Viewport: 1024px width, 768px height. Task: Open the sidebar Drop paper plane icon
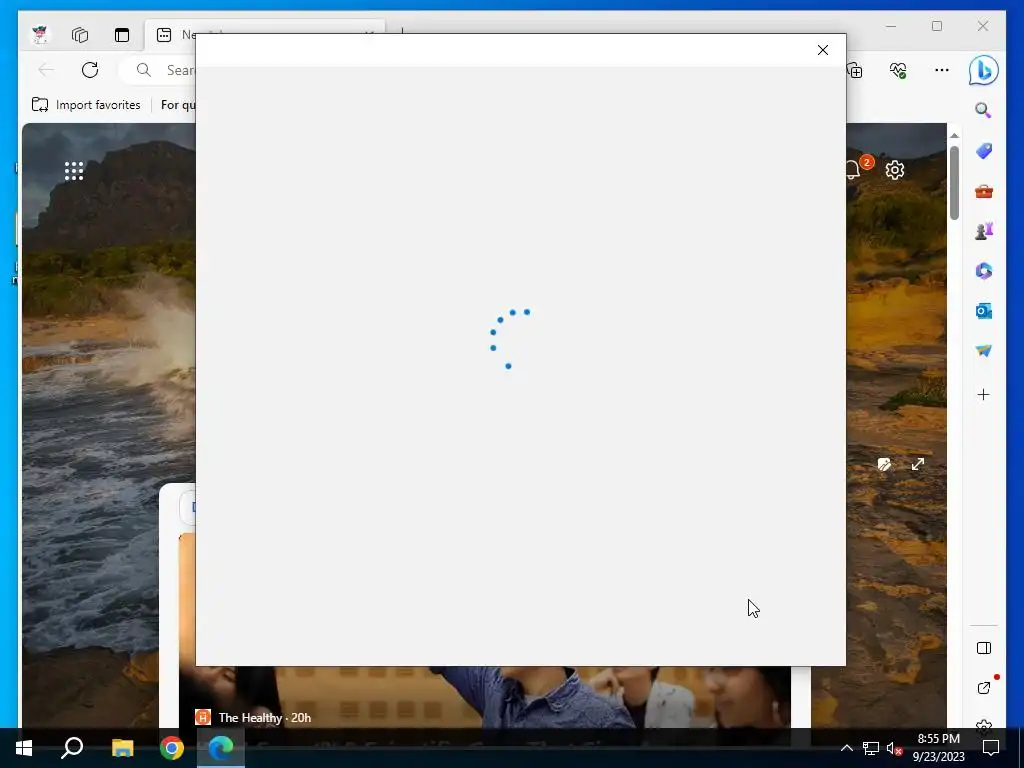pyautogui.click(x=984, y=351)
